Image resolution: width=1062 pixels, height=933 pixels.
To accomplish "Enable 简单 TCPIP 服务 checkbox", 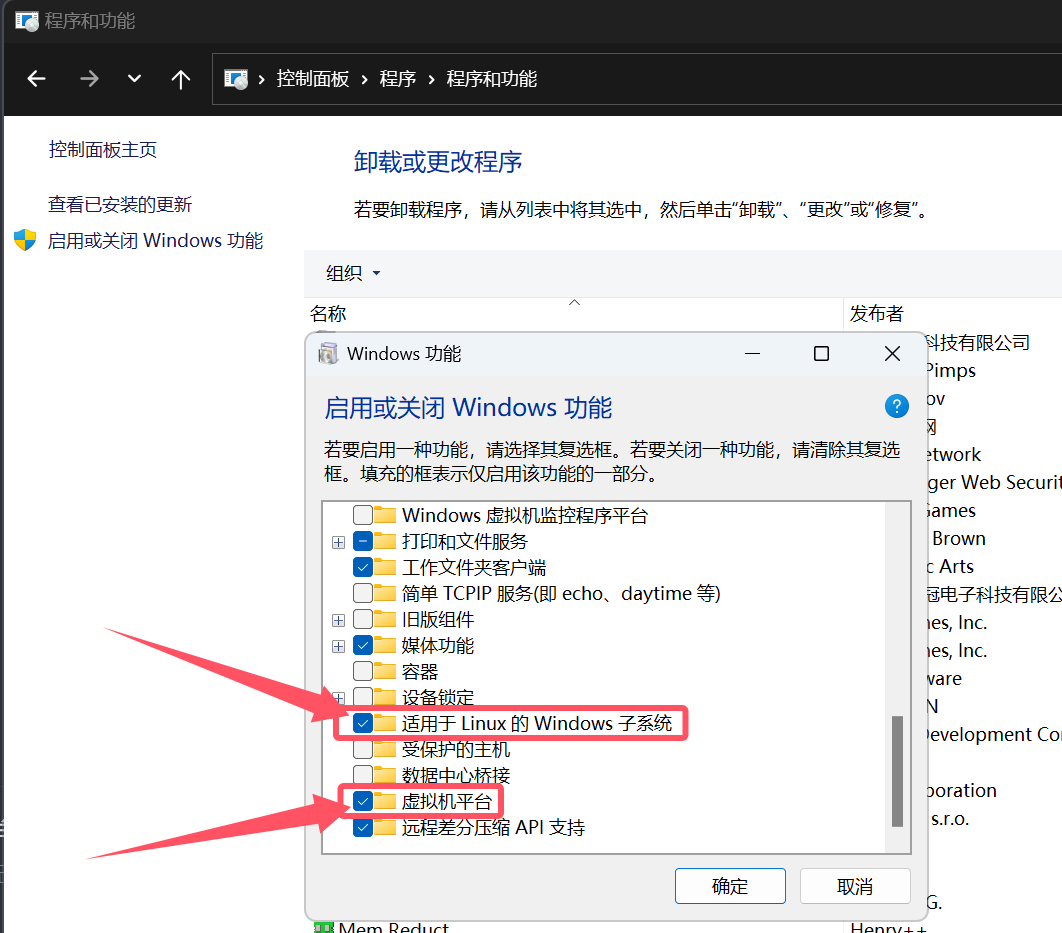I will tap(363, 593).
